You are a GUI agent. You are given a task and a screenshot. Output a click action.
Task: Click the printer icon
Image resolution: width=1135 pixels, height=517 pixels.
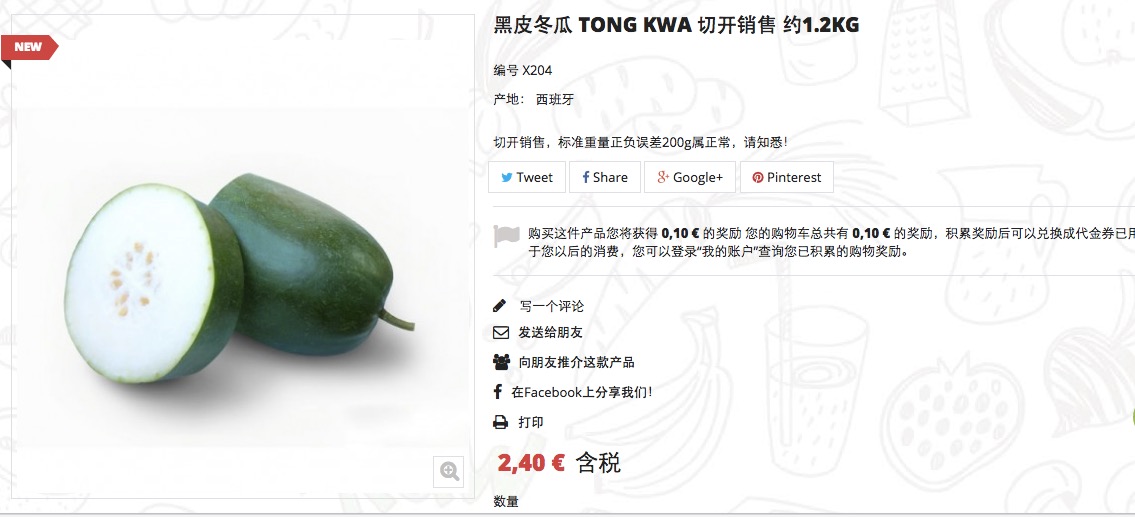[500, 422]
